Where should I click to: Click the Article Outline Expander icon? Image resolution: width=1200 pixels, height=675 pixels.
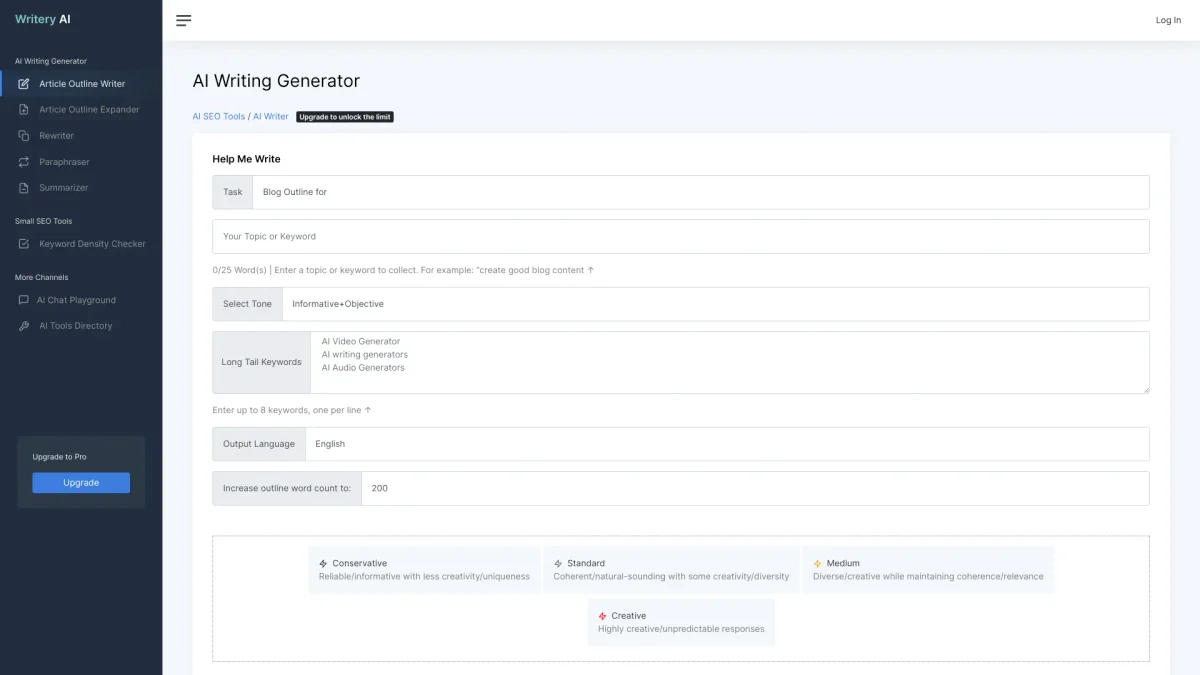[24, 110]
